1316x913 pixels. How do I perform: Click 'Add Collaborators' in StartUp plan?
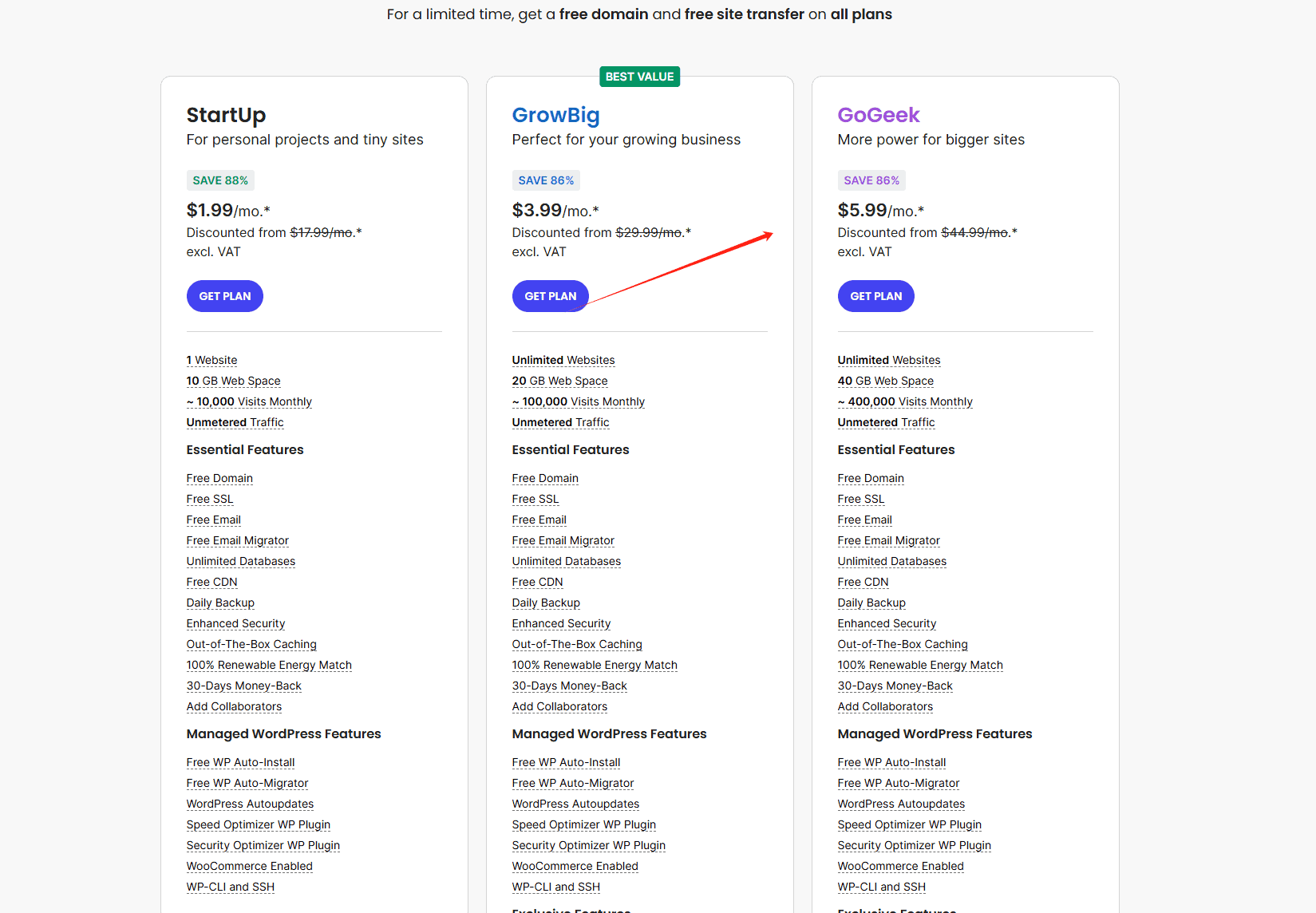point(234,706)
